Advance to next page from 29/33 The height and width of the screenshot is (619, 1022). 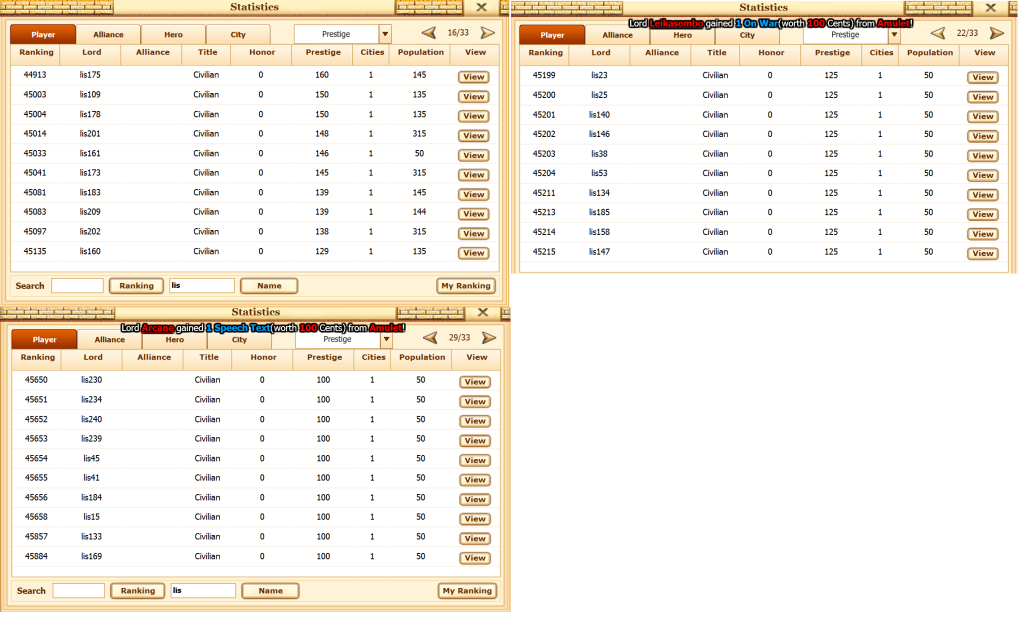tap(489, 338)
